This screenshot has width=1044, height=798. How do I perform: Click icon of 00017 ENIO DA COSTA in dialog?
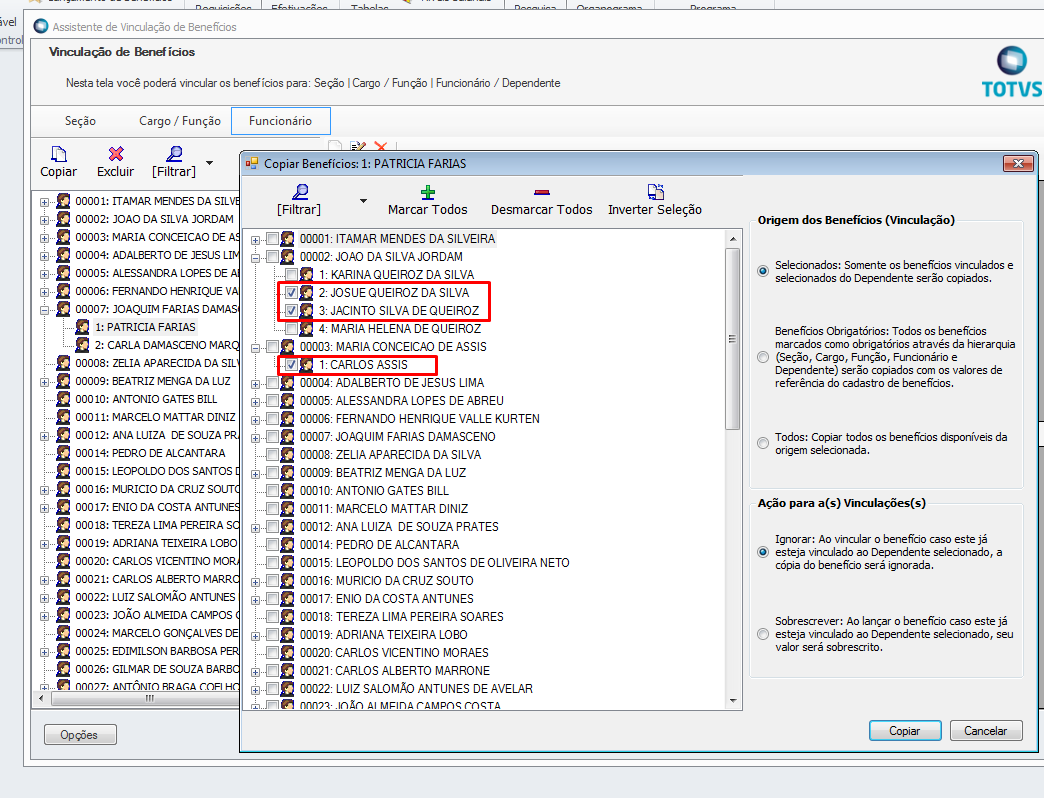(288, 598)
